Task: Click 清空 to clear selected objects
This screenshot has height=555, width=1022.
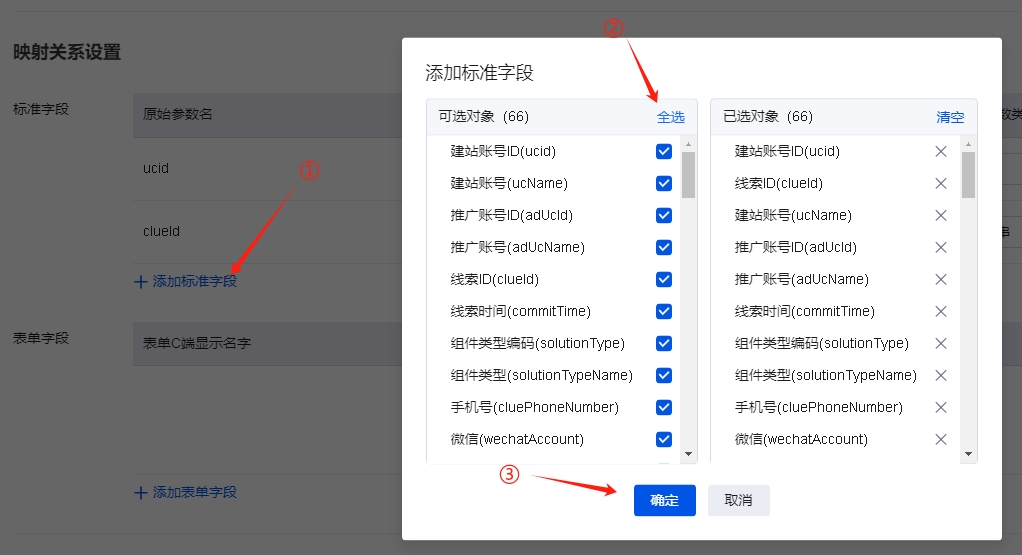Action: coord(950,117)
